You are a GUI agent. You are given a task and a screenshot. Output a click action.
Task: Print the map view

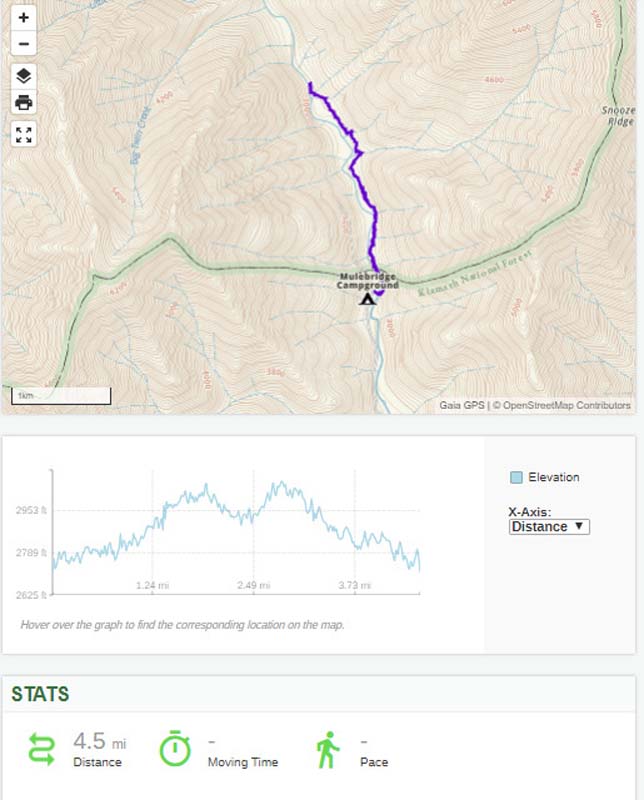point(24,102)
